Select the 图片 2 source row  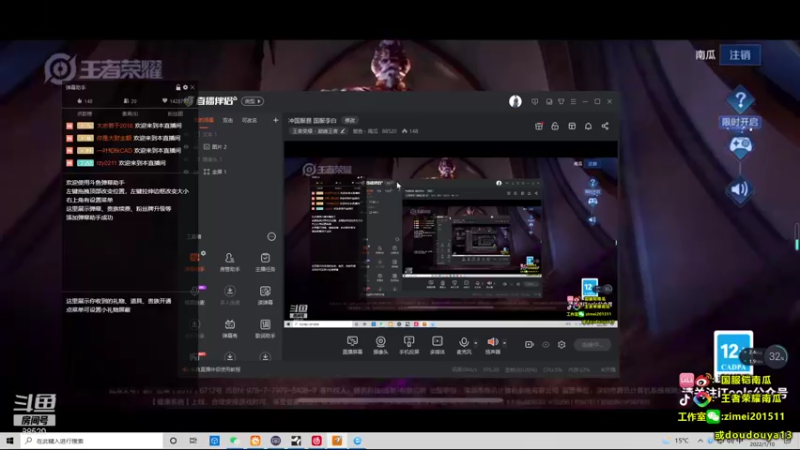click(230, 146)
